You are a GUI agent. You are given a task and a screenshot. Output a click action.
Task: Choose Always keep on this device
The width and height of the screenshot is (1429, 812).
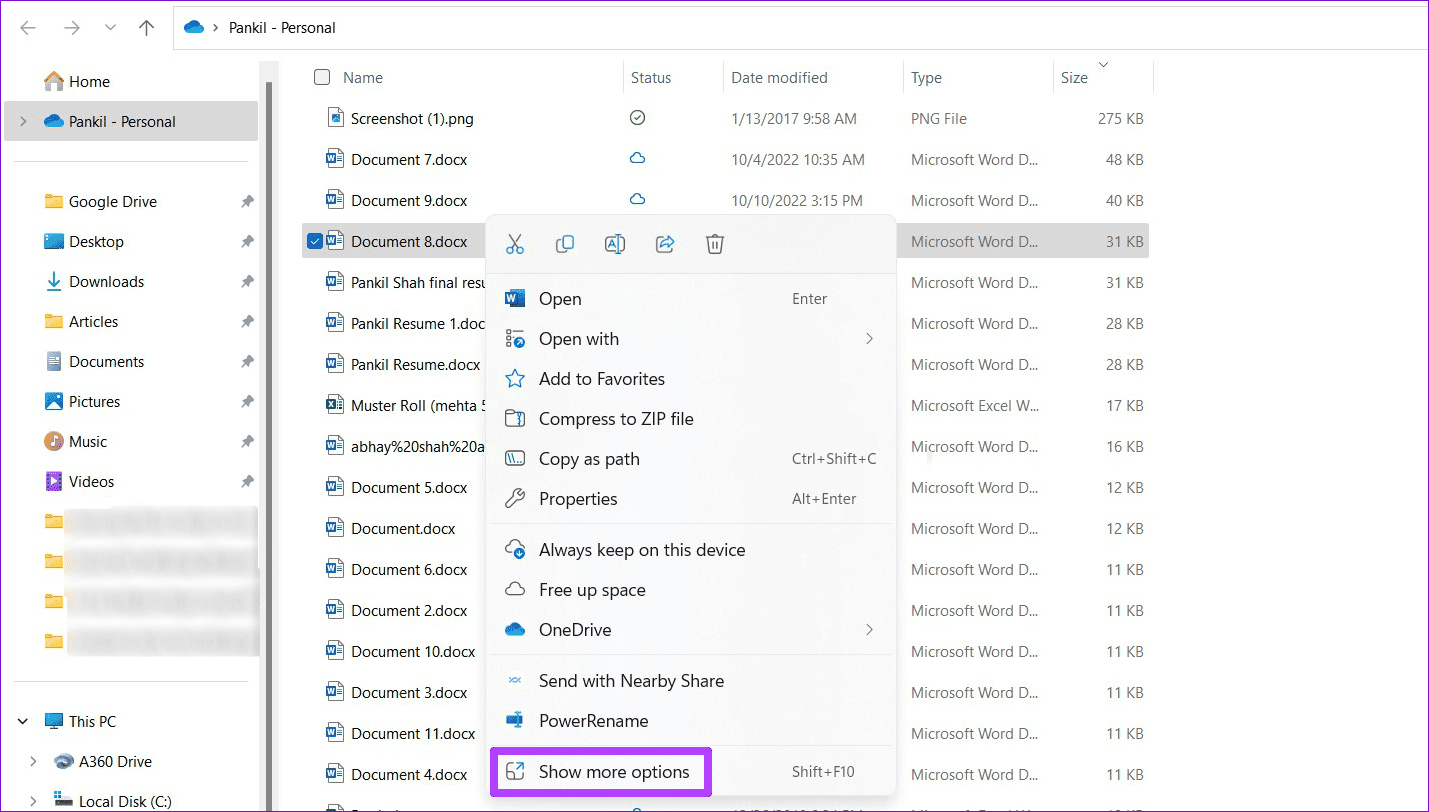[x=690, y=550]
